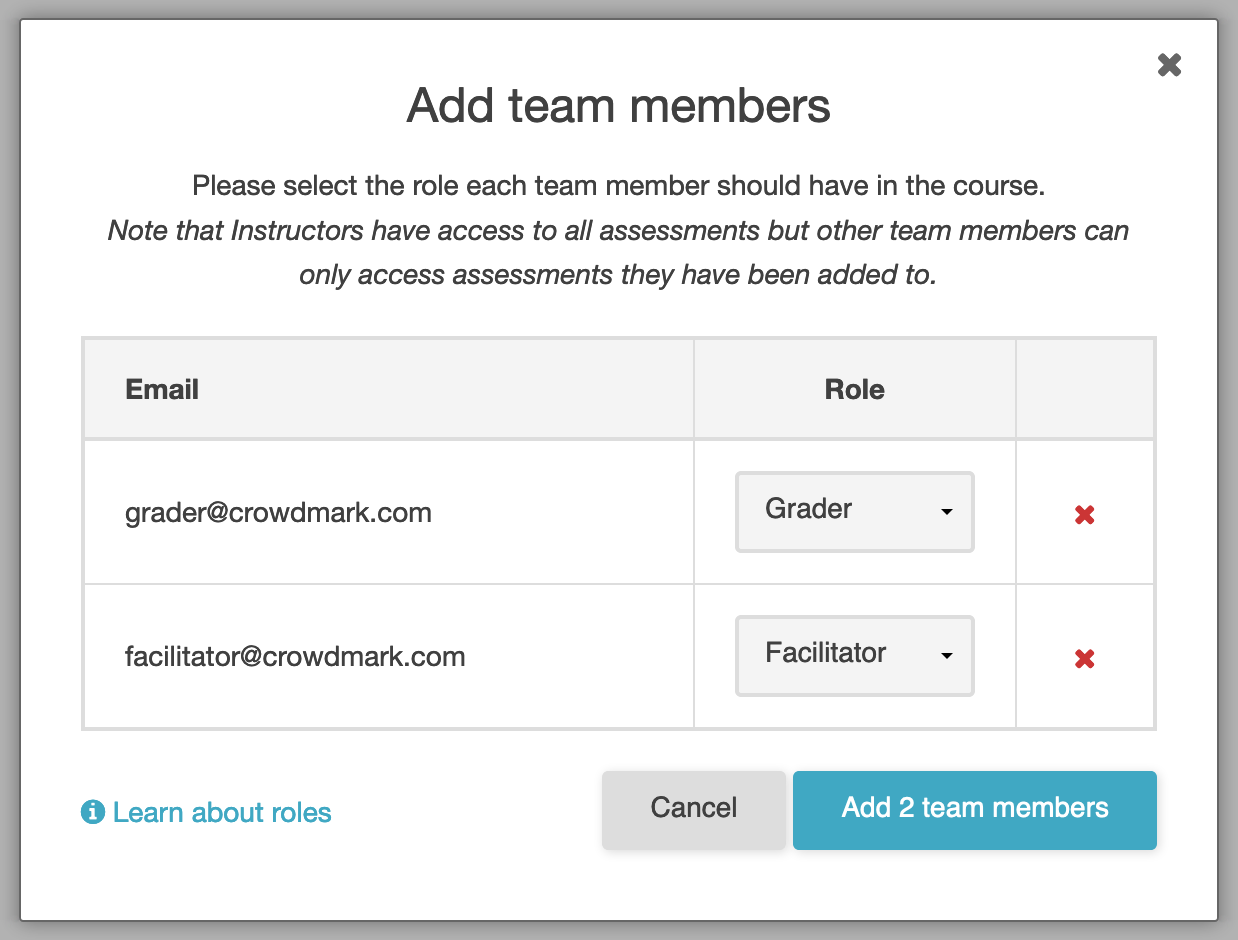The image size is (1238, 940).
Task: Select the grader@crowdmark.com email text
Action: 278,513
